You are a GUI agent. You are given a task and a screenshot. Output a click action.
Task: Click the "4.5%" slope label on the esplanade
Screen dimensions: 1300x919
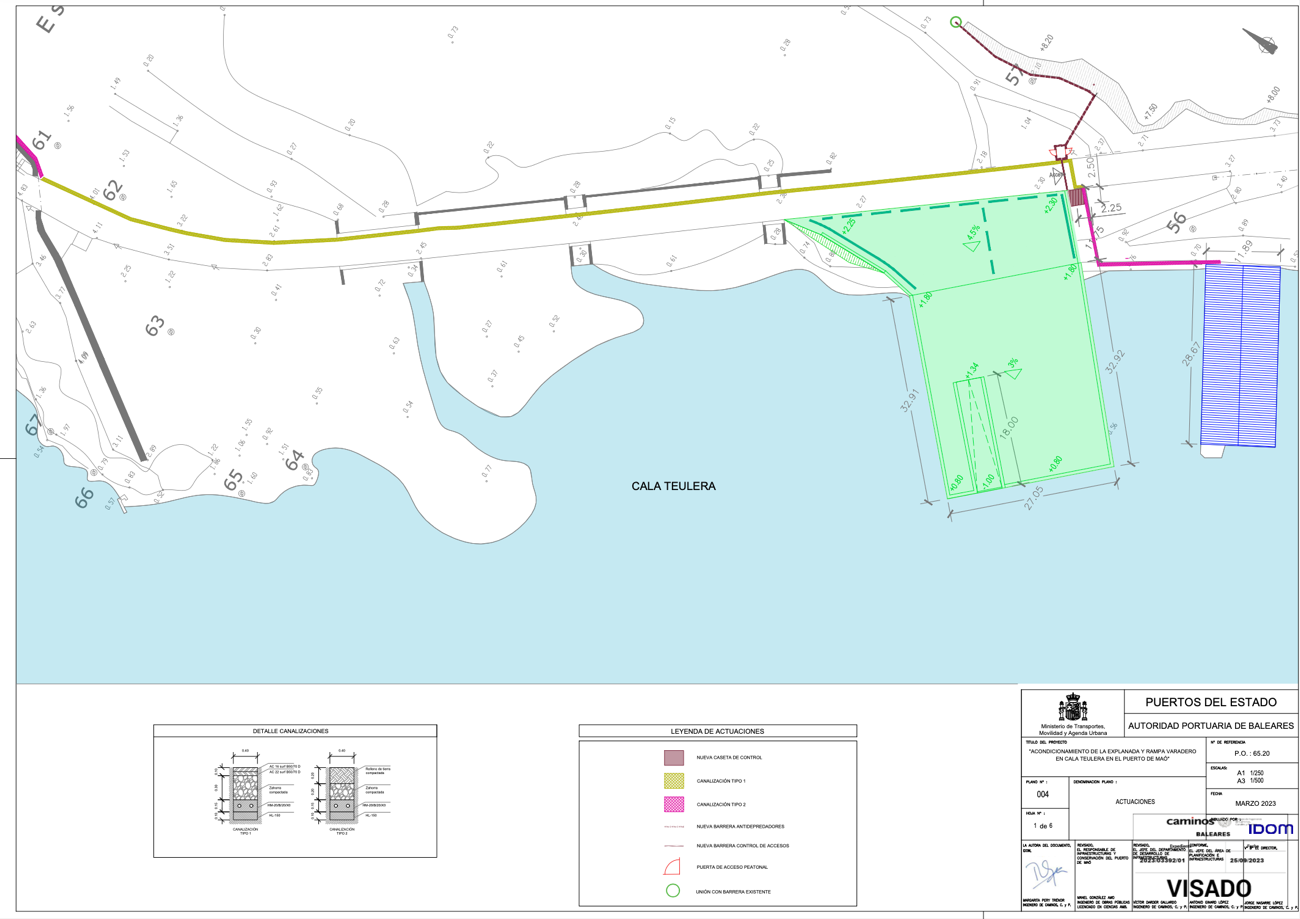click(972, 234)
